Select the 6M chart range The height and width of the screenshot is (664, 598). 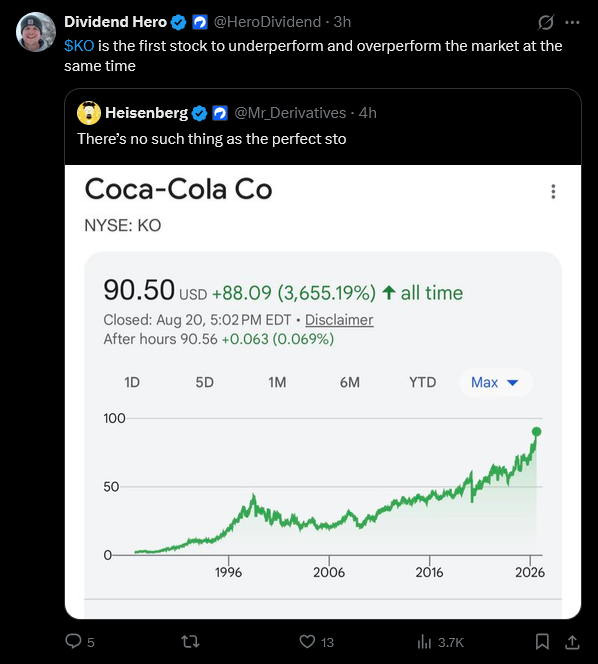[350, 382]
